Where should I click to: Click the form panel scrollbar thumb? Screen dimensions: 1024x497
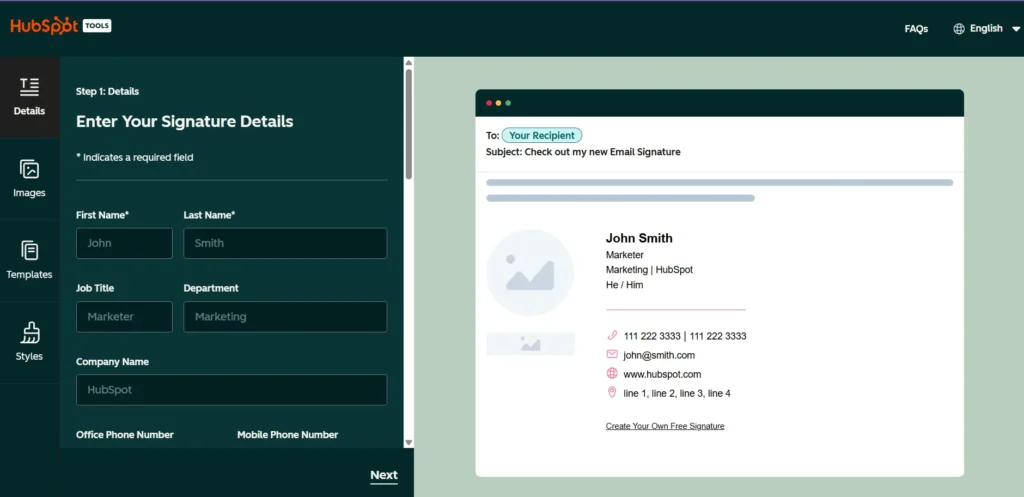(409, 124)
